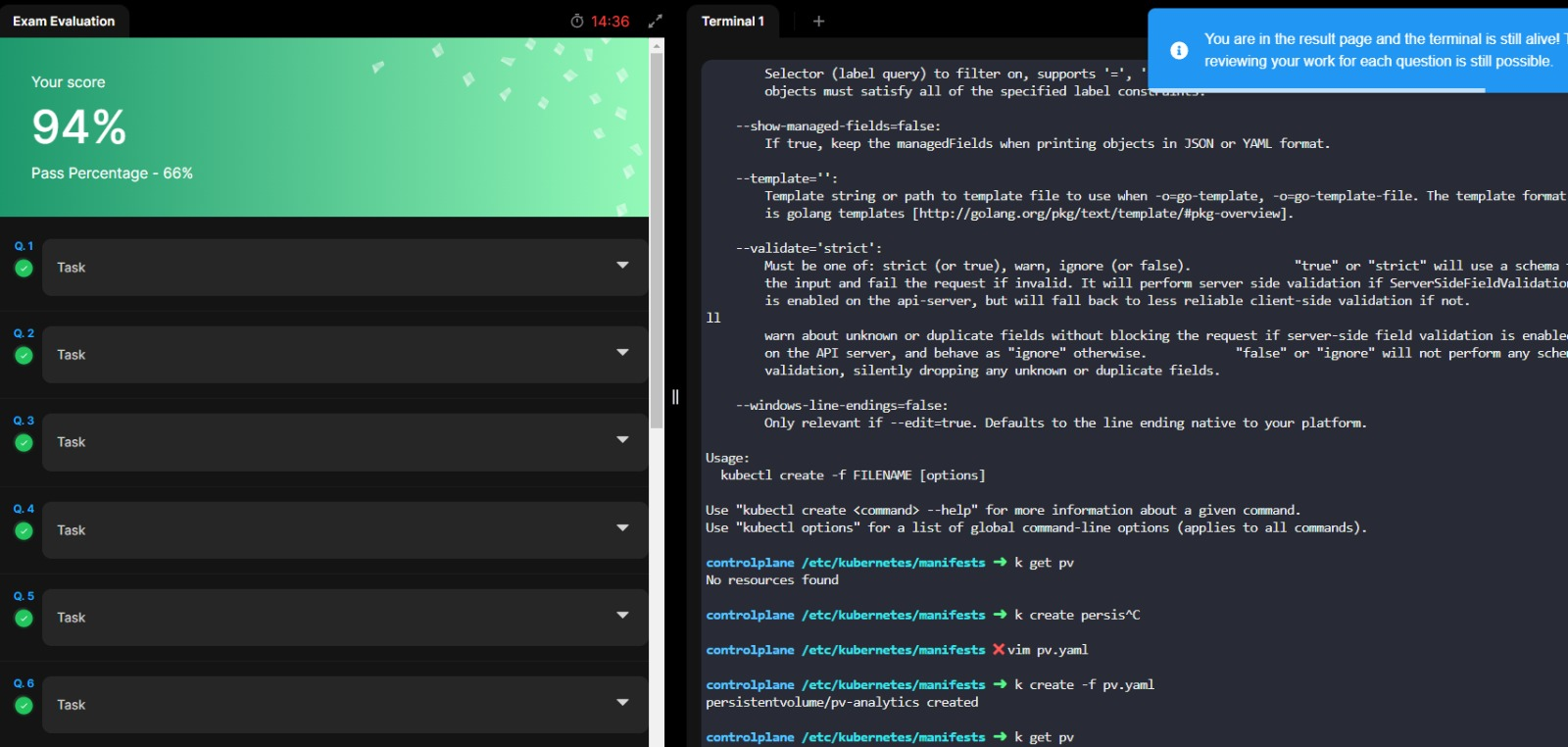The image size is (1568, 747).
Task: Click the green checkmark for Q.1
Action: pos(24,268)
